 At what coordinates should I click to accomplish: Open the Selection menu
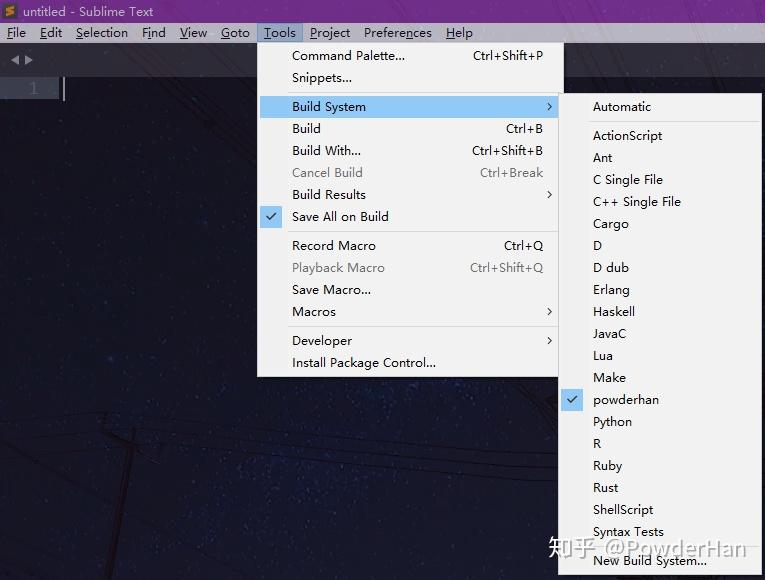click(101, 33)
